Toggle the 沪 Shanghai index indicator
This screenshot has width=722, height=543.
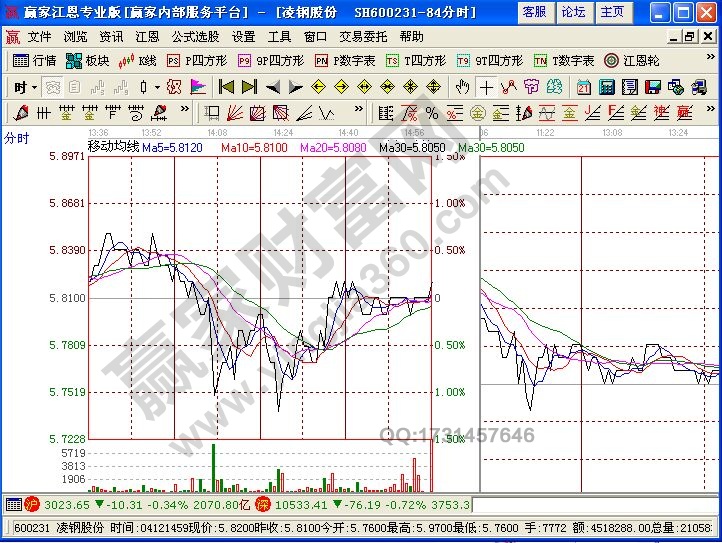coord(32,505)
